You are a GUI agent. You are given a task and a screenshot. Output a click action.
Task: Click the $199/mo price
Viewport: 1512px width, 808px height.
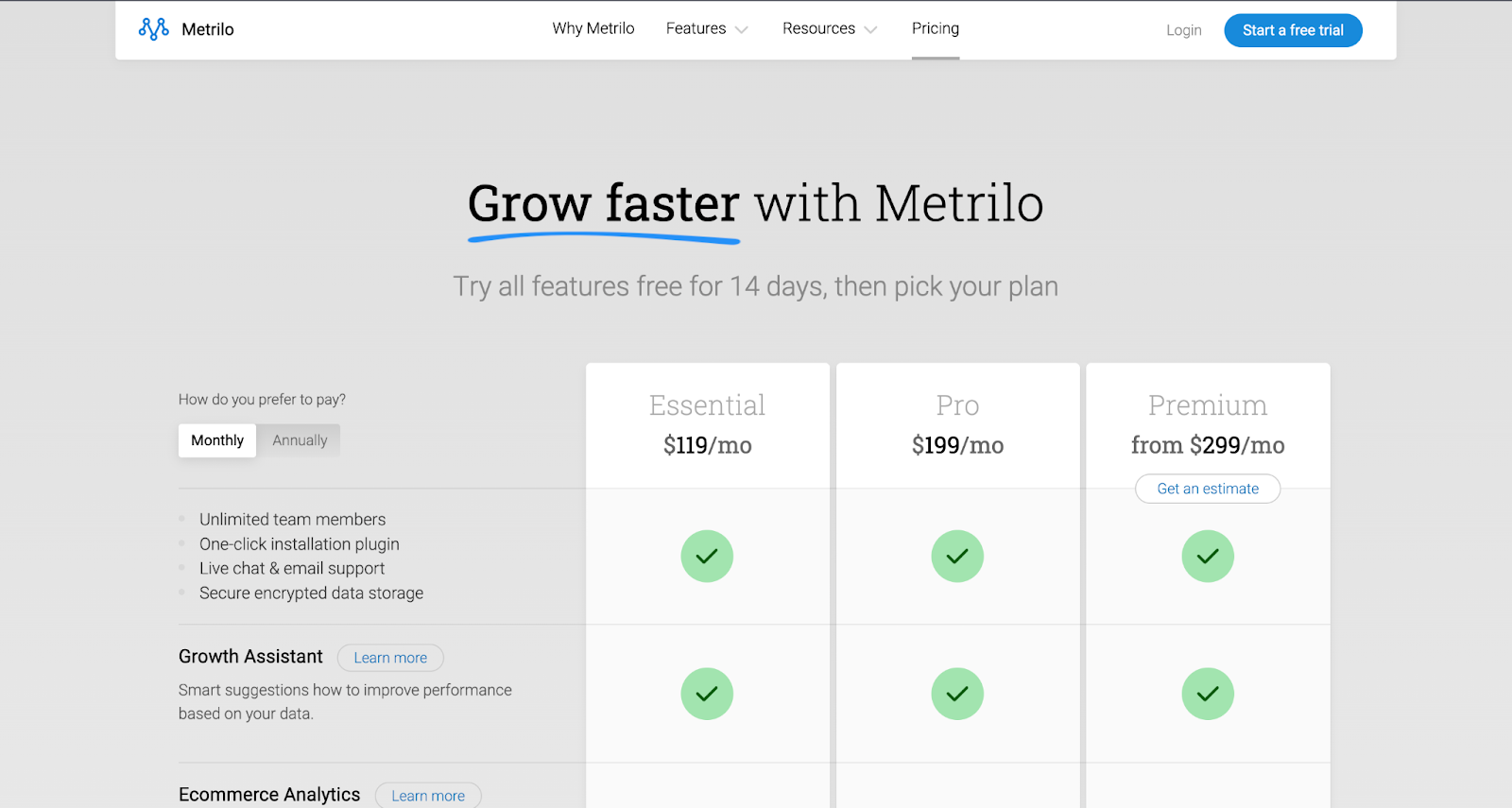tap(957, 445)
